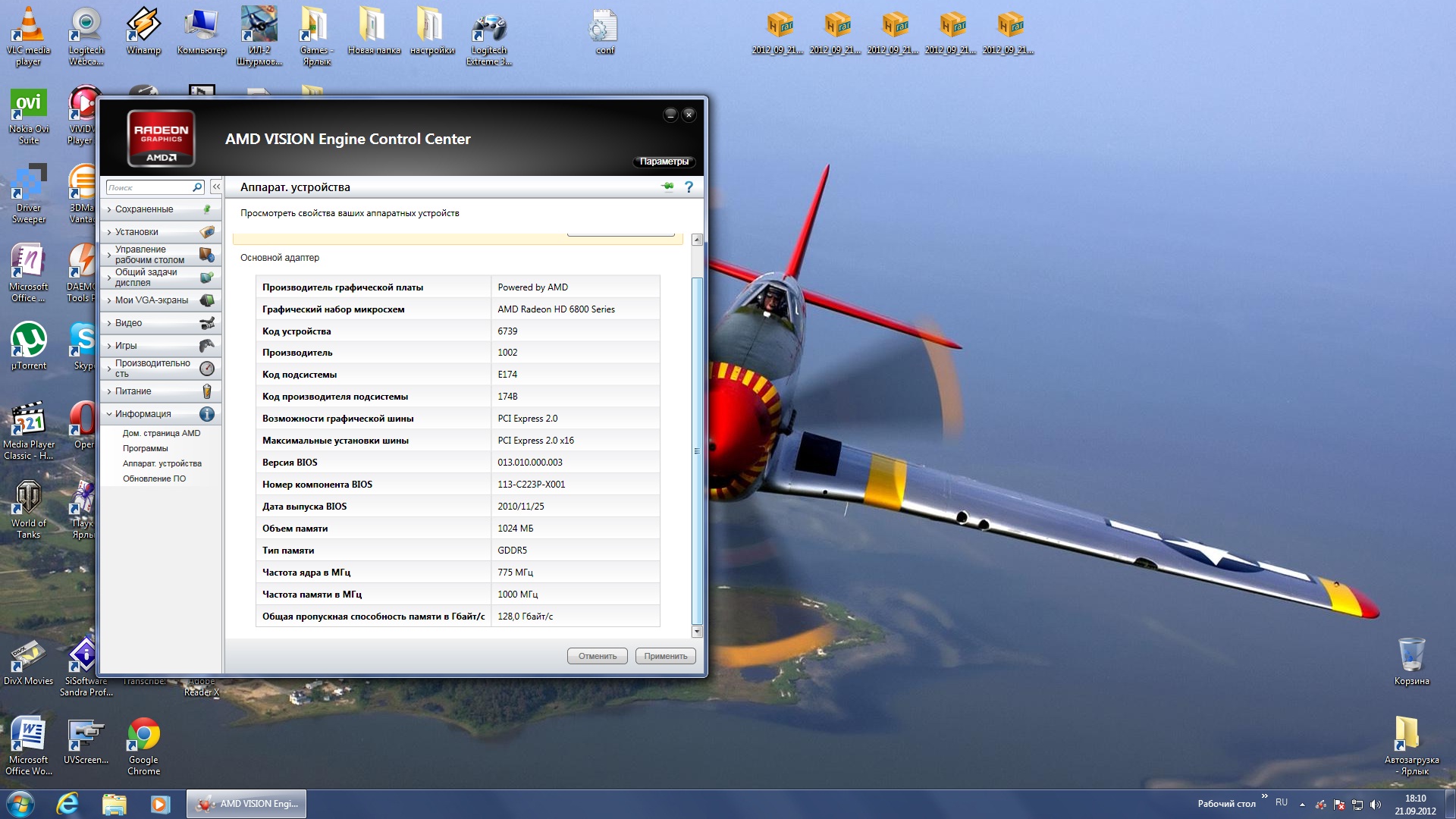Click the Общий задачи дисплея icon
The width and height of the screenshot is (1456, 819).
pos(206,278)
